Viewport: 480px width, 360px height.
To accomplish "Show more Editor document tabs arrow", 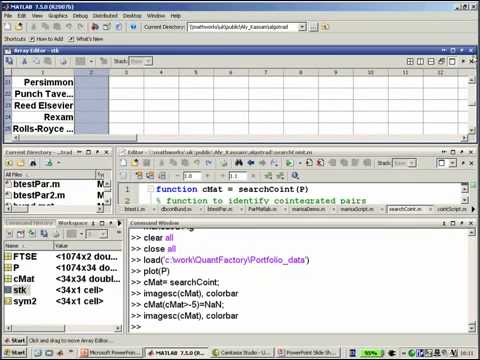I will click(473, 209).
